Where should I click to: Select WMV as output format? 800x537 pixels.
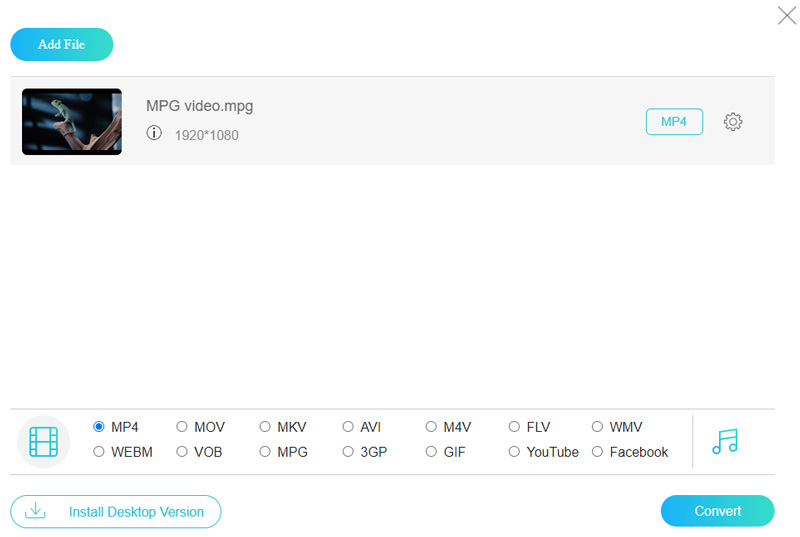coord(598,427)
